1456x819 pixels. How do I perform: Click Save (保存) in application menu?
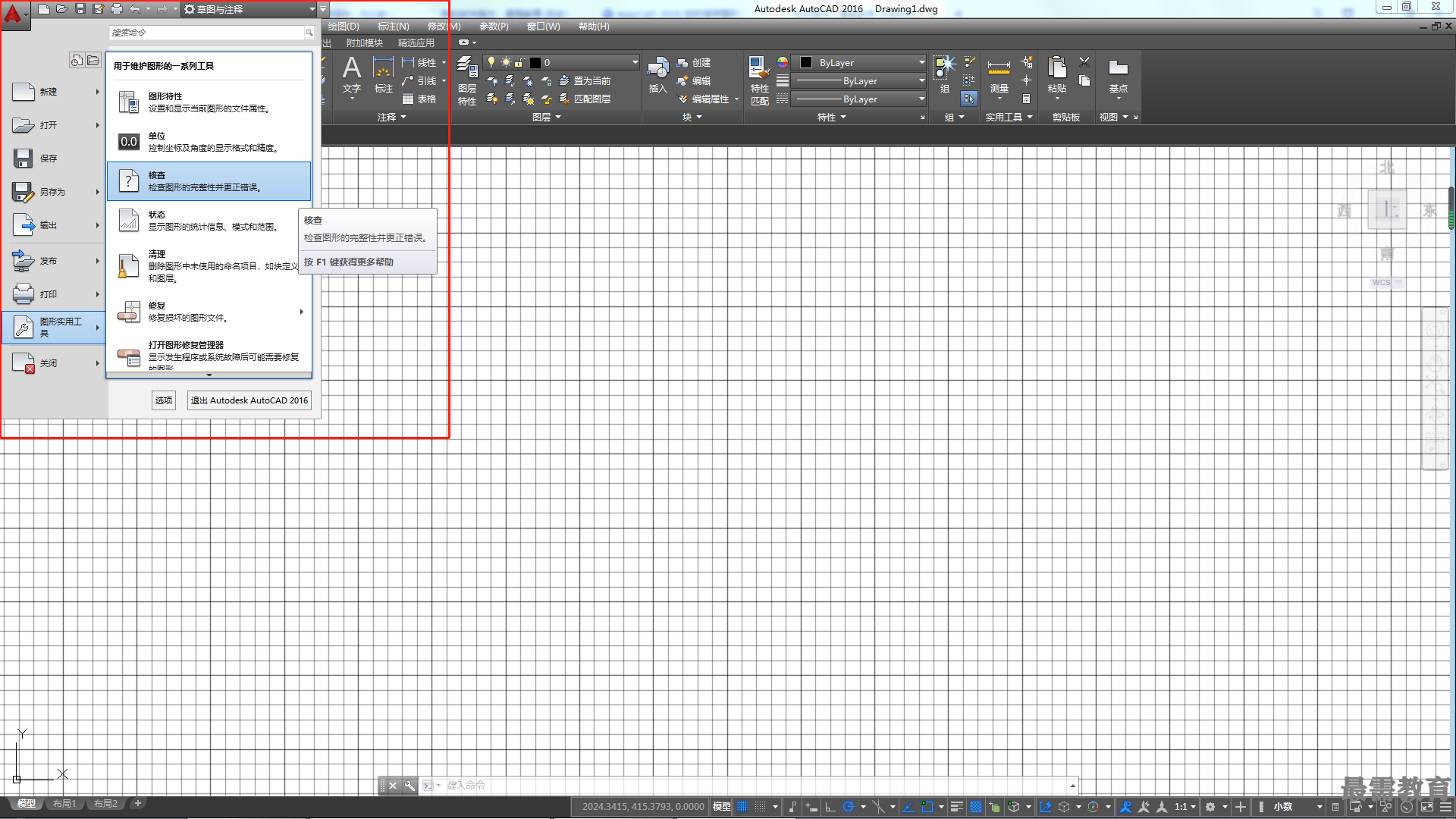(x=53, y=158)
